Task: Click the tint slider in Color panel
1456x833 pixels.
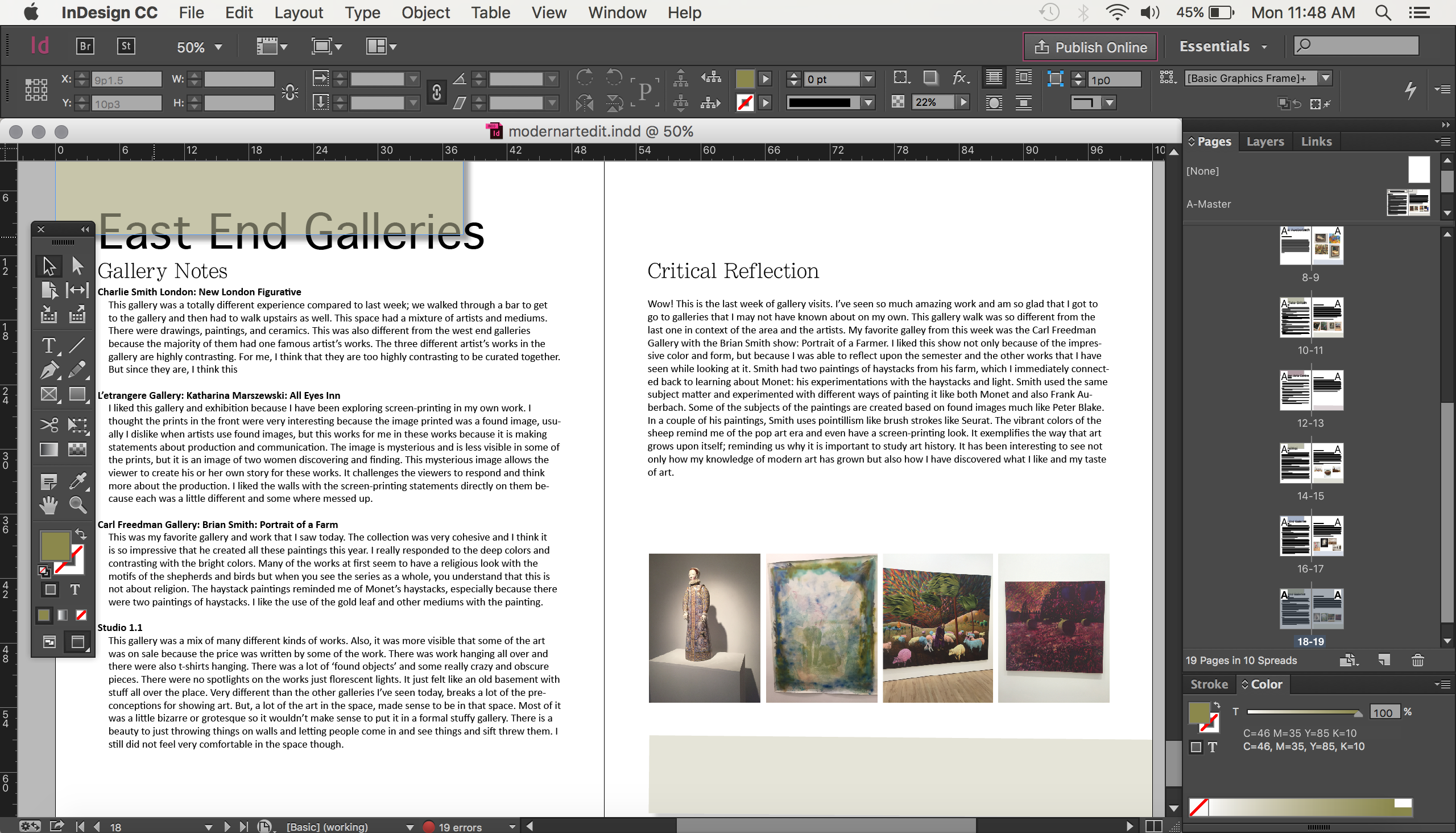Action: coord(1304,712)
